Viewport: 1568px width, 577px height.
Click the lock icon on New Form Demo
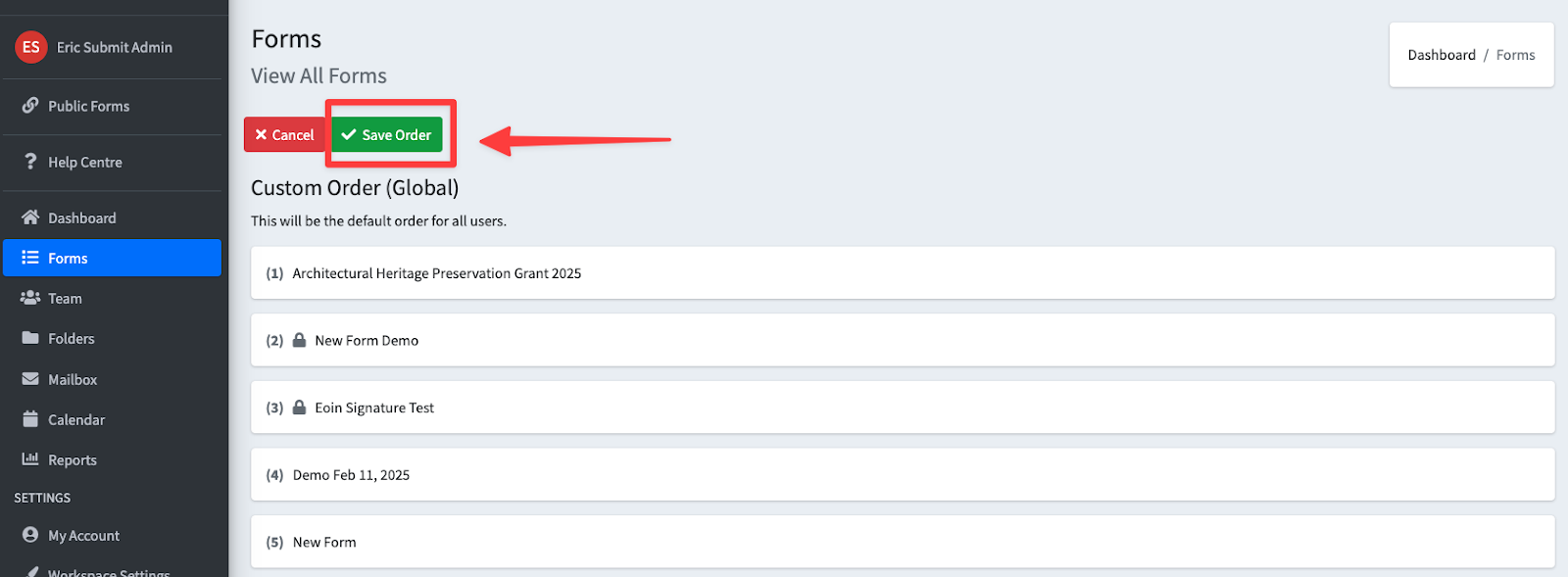coord(300,340)
